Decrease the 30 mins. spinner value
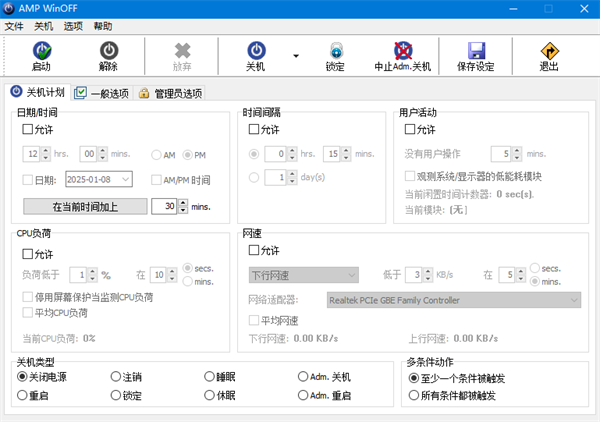600x422 pixels. (x=183, y=210)
